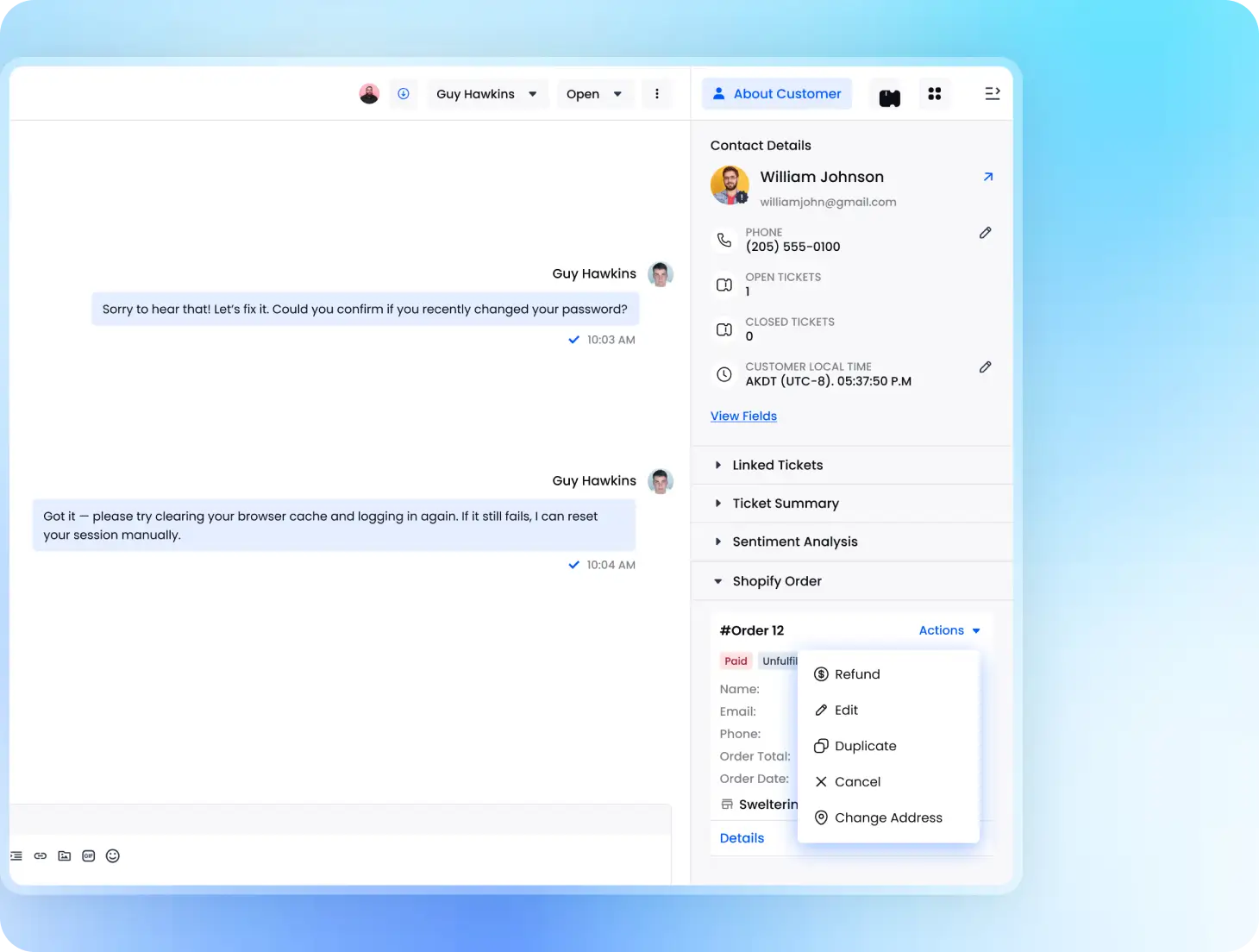Screen dimensions: 1259x952
Task: Select Refund from the Actions menu
Action: pos(888,674)
